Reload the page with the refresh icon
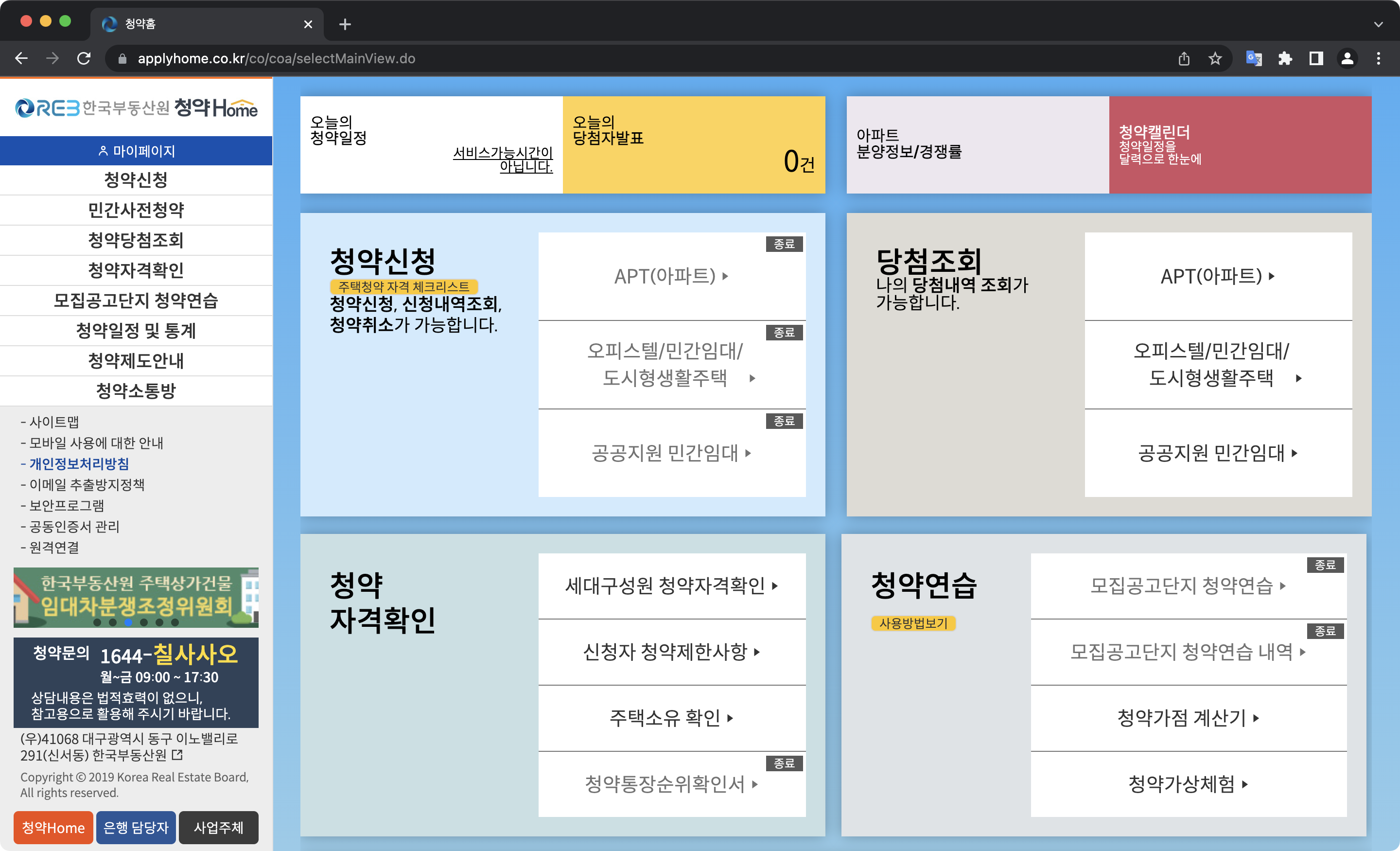1400x851 pixels. pos(84,58)
